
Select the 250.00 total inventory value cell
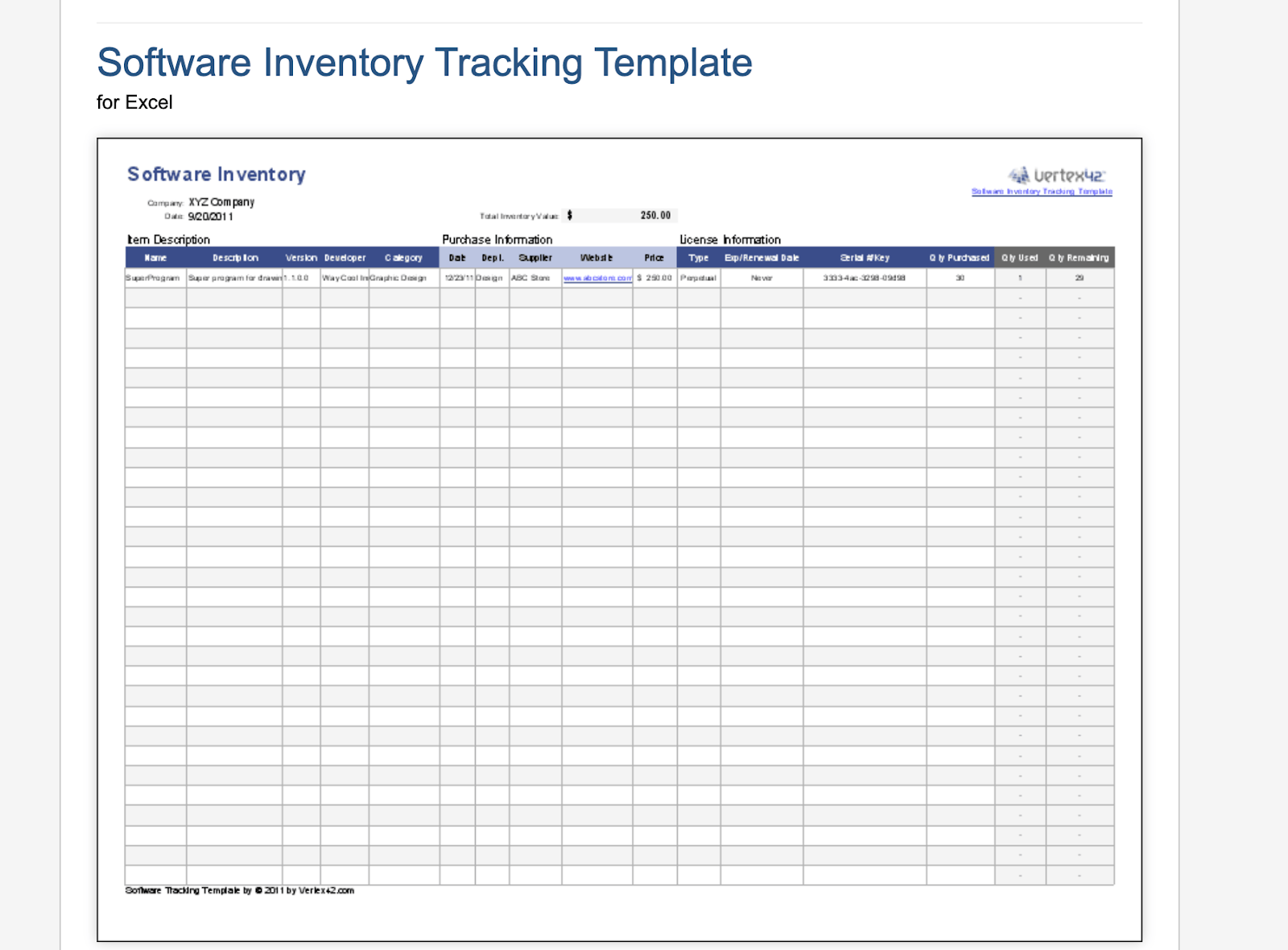point(620,216)
